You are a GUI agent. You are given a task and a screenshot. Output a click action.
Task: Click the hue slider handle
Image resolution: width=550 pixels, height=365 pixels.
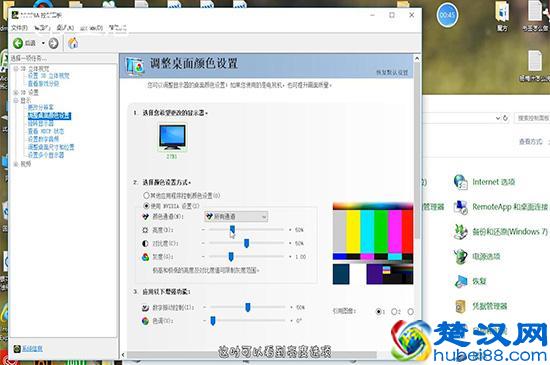[213, 321]
